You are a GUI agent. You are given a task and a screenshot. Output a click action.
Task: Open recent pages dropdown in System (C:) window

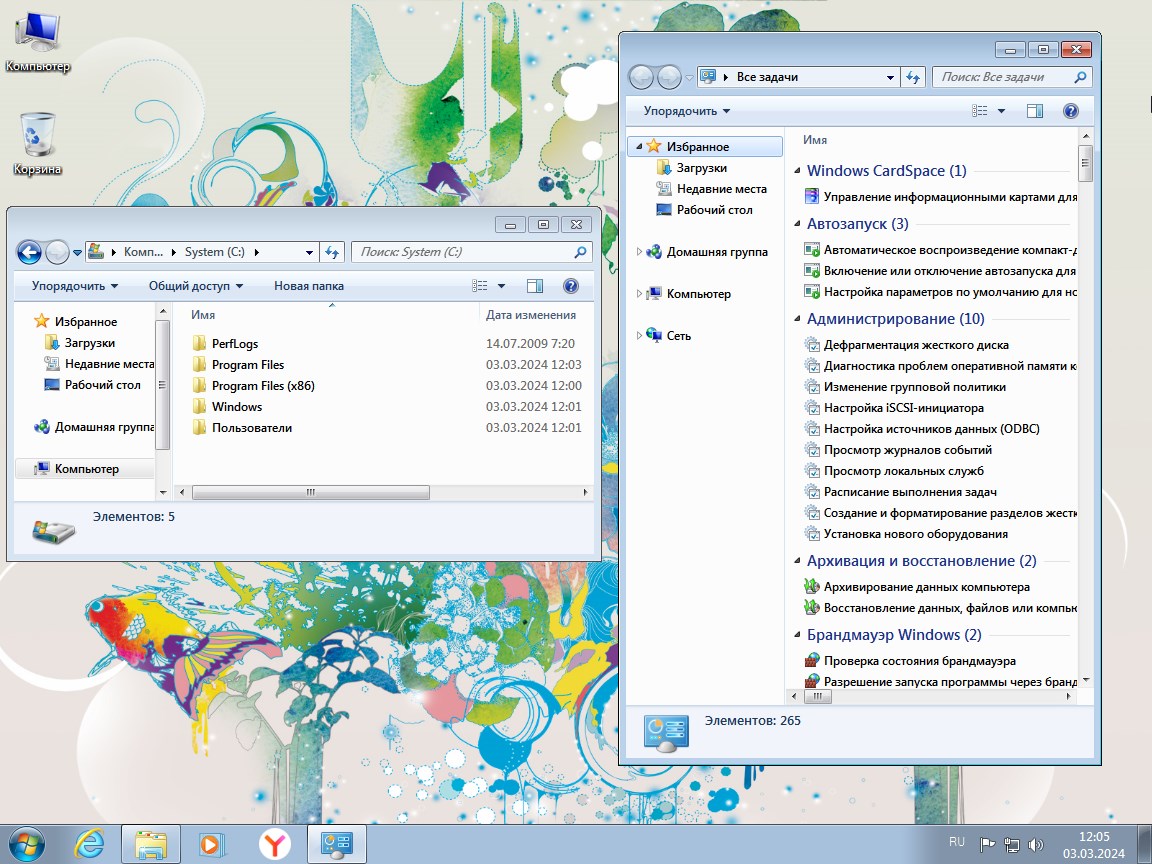(77, 253)
